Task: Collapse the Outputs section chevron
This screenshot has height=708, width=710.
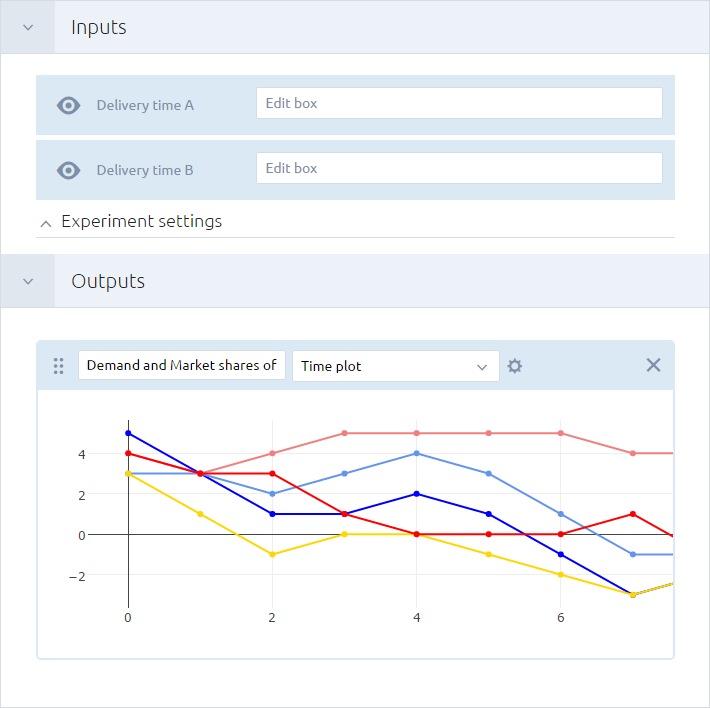Action: coord(28,282)
